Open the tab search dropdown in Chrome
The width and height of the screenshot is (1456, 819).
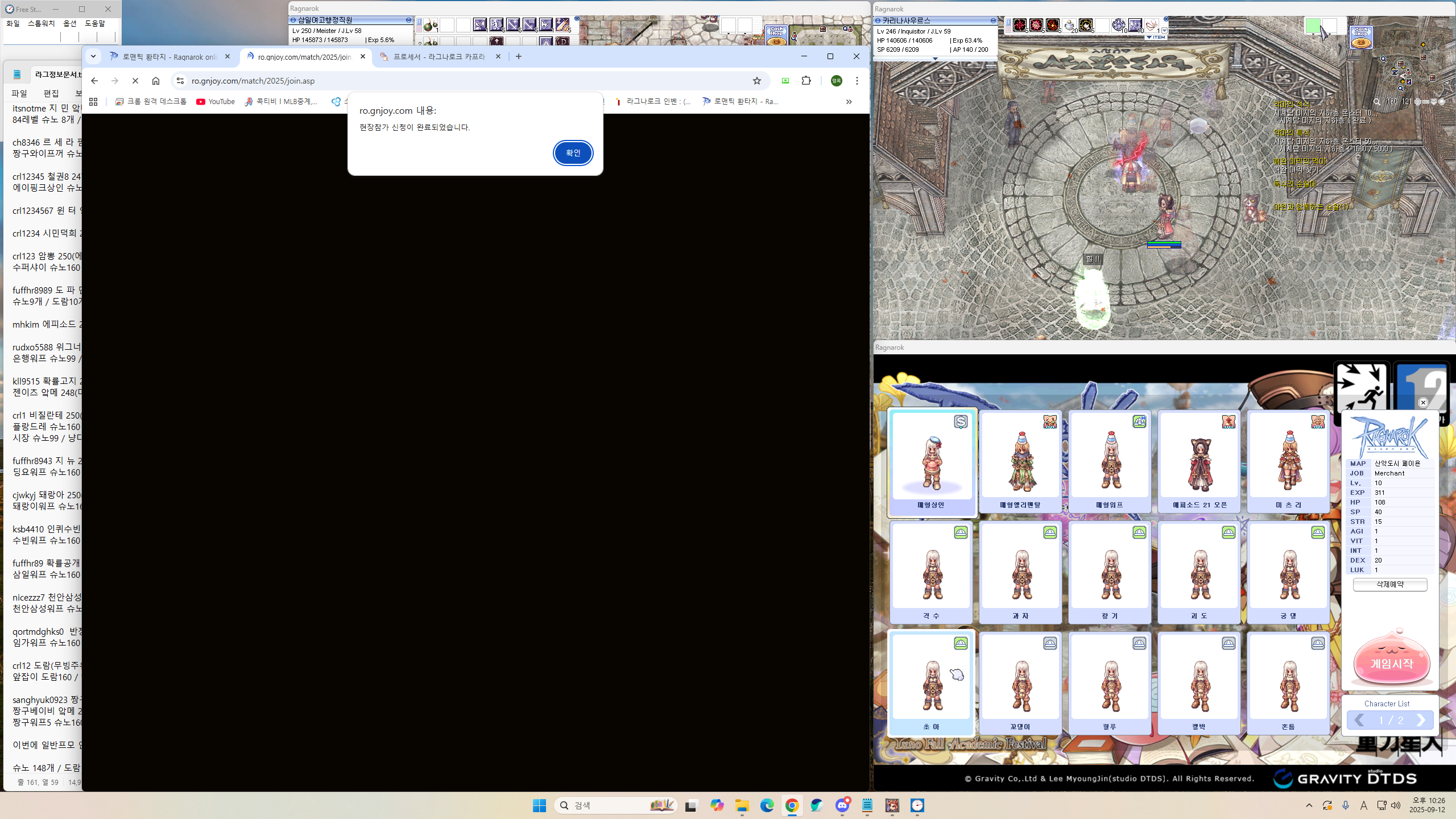(93, 56)
